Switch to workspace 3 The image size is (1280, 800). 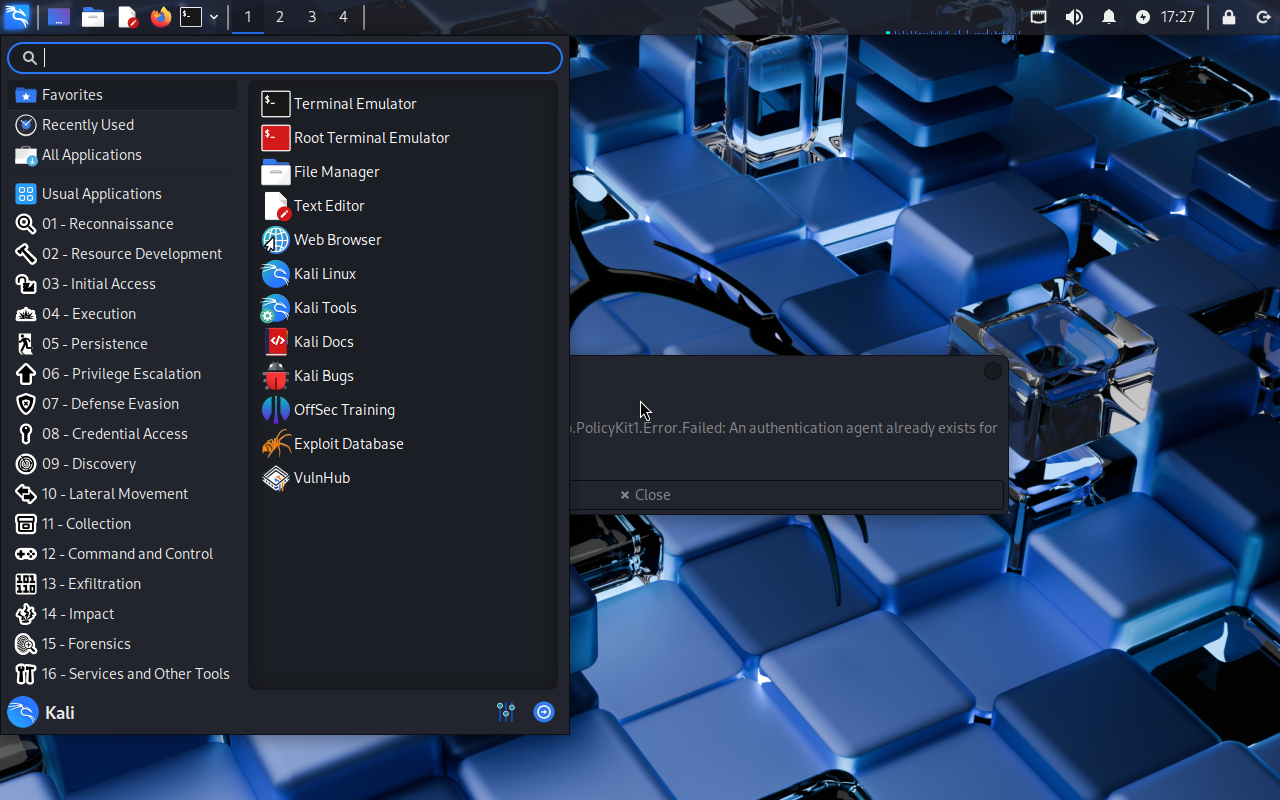coord(312,17)
